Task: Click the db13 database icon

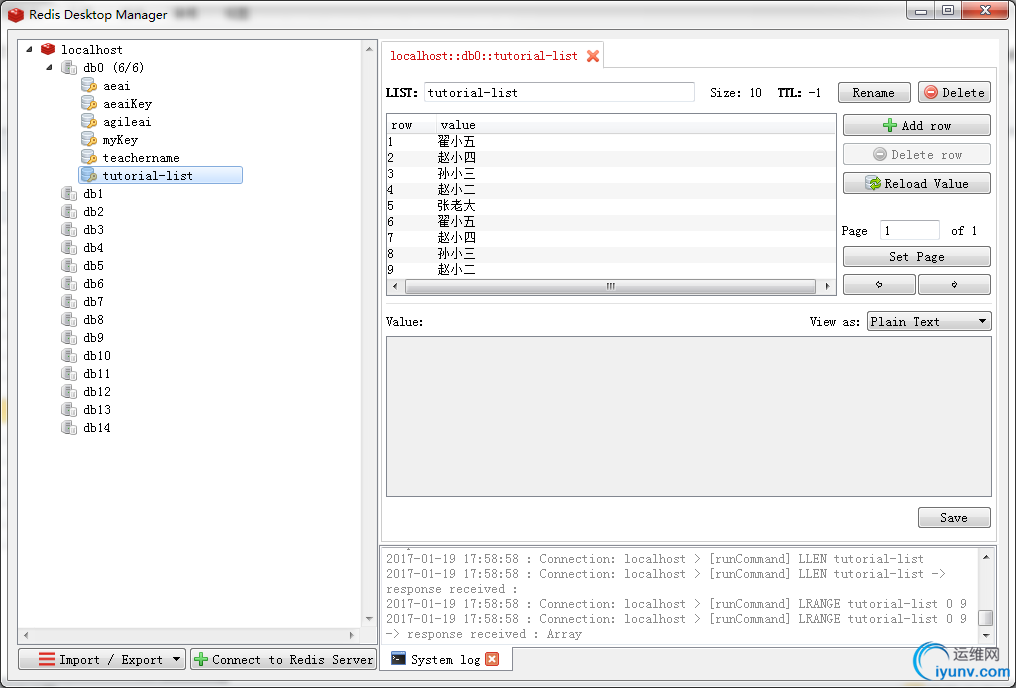Action: point(69,409)
